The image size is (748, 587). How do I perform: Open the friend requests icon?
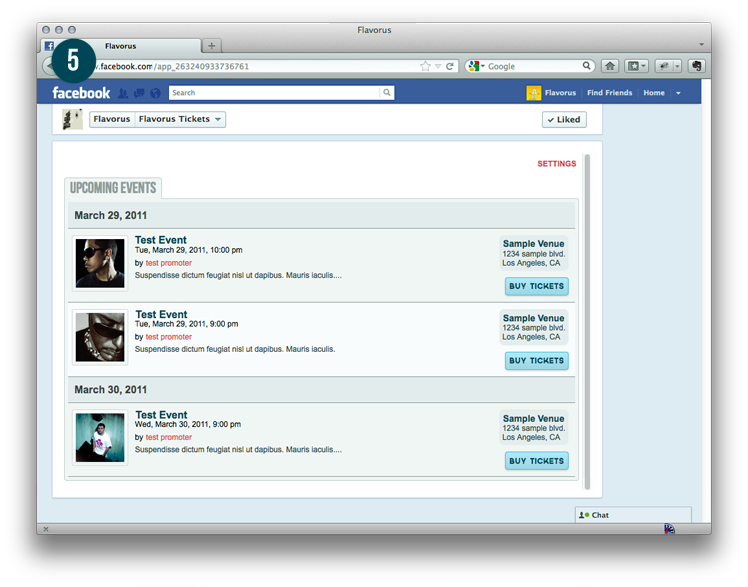(x=123, y=93)
